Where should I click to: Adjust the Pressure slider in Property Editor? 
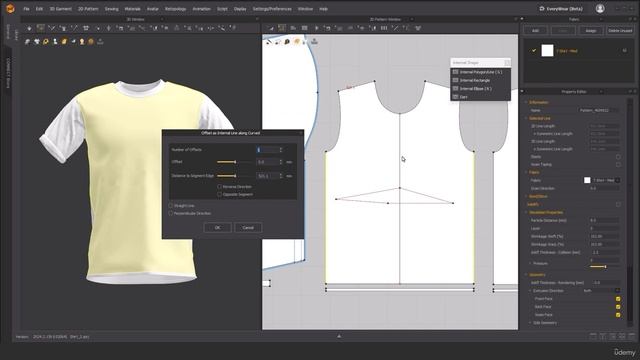point(604,267)
